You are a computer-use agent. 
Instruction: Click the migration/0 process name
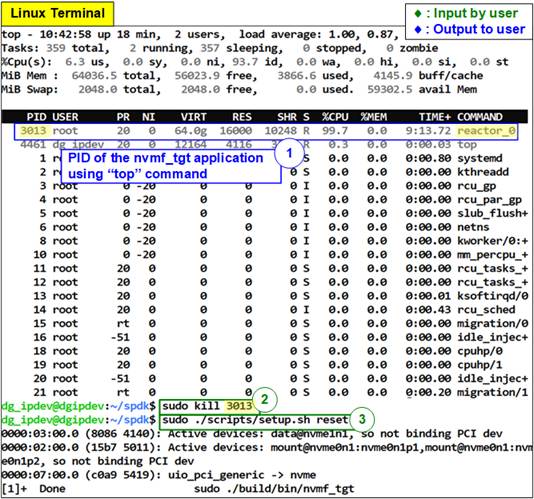[492, 324]
